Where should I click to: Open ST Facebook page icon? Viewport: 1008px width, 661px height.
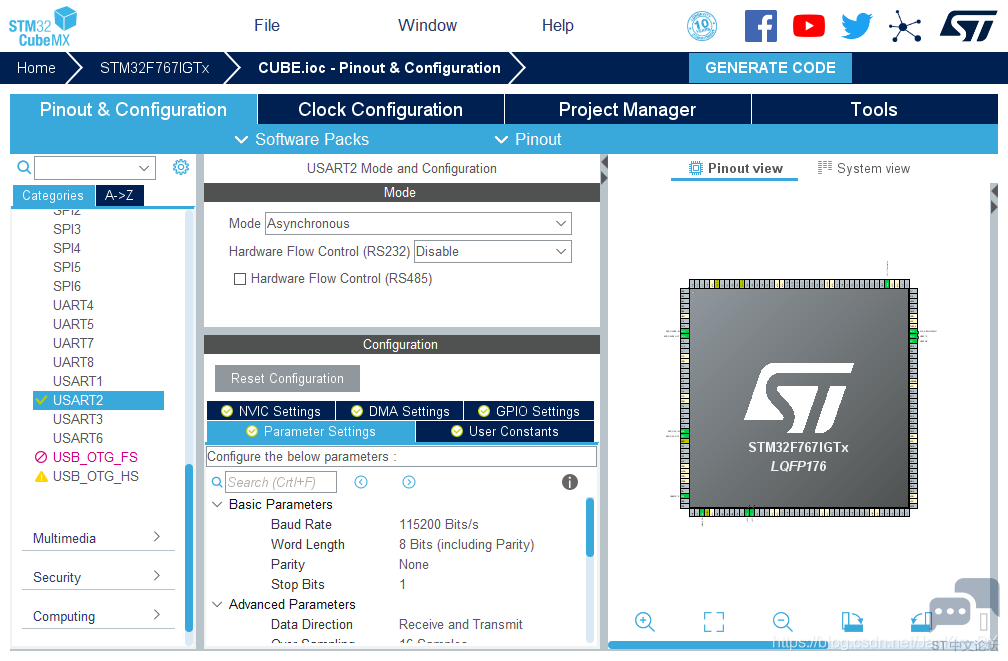[760, 26]
